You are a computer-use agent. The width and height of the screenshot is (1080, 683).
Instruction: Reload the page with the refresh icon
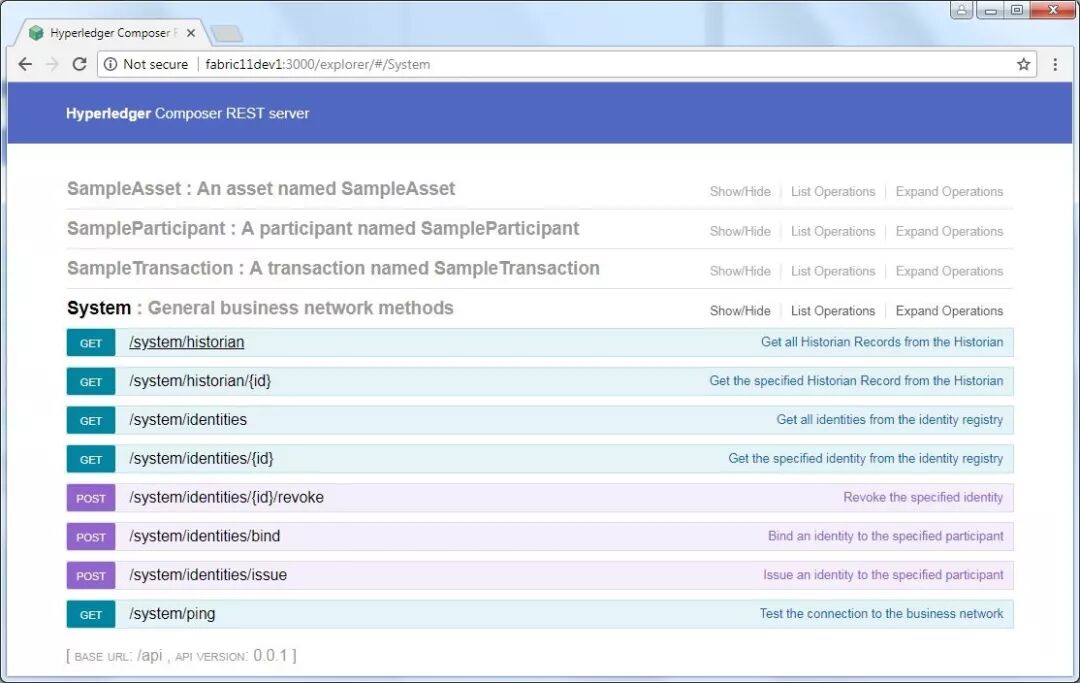click(x=79, y=64)
